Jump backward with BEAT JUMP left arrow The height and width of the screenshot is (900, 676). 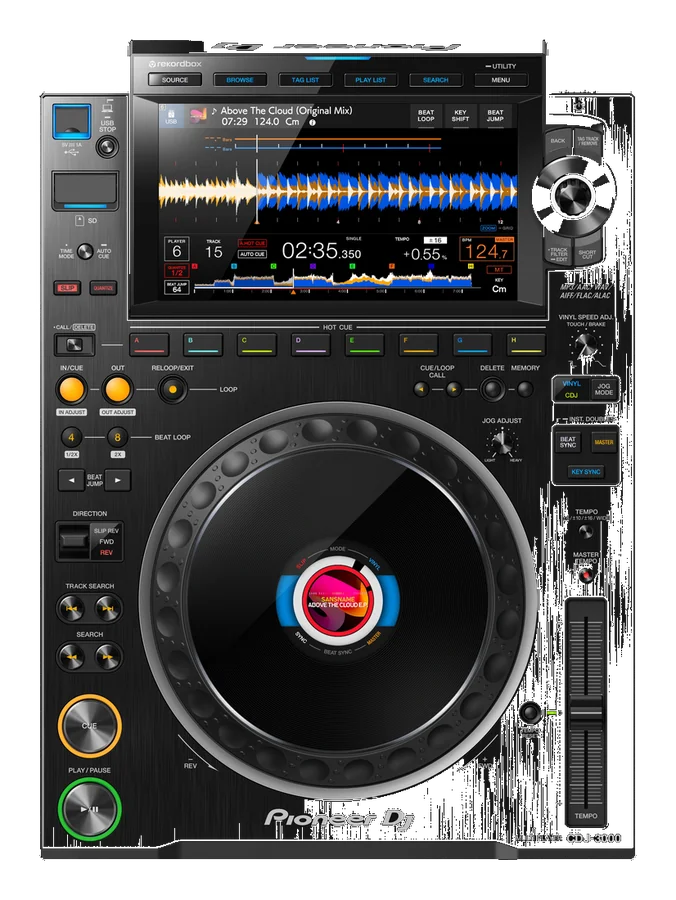(x=72, y=480)
